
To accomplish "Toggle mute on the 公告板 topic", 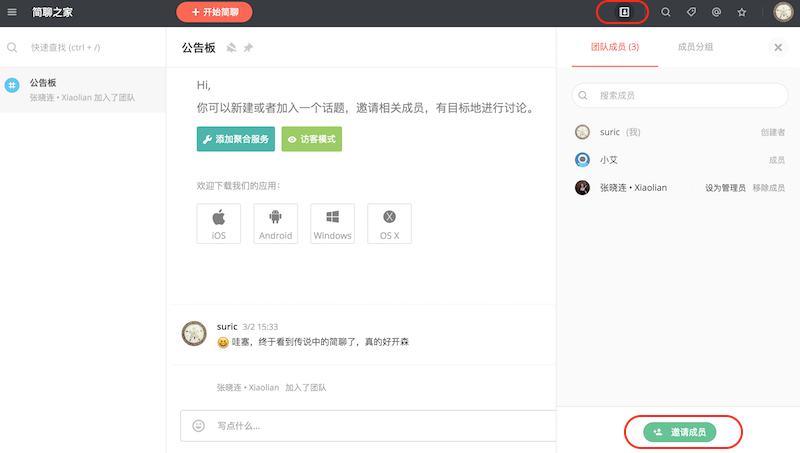I will tap(231, 47).
